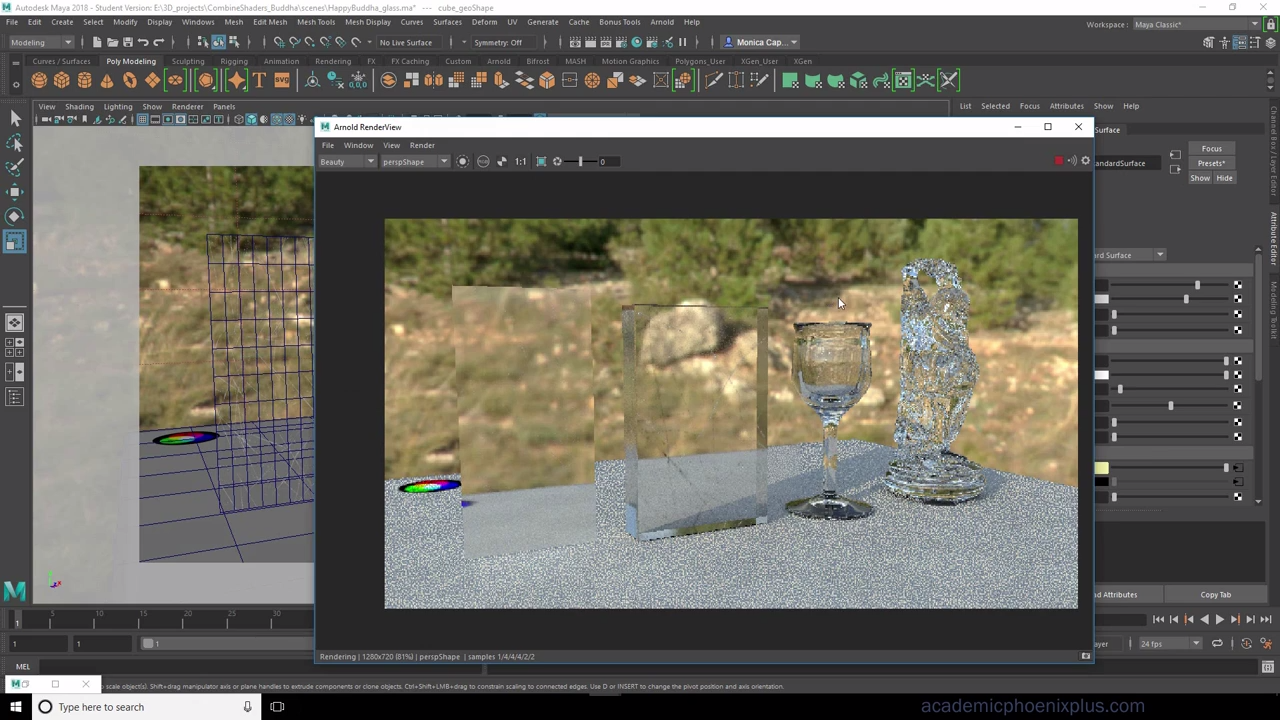
Task: Click the polygon Type text tool
Action: [259, 81]
